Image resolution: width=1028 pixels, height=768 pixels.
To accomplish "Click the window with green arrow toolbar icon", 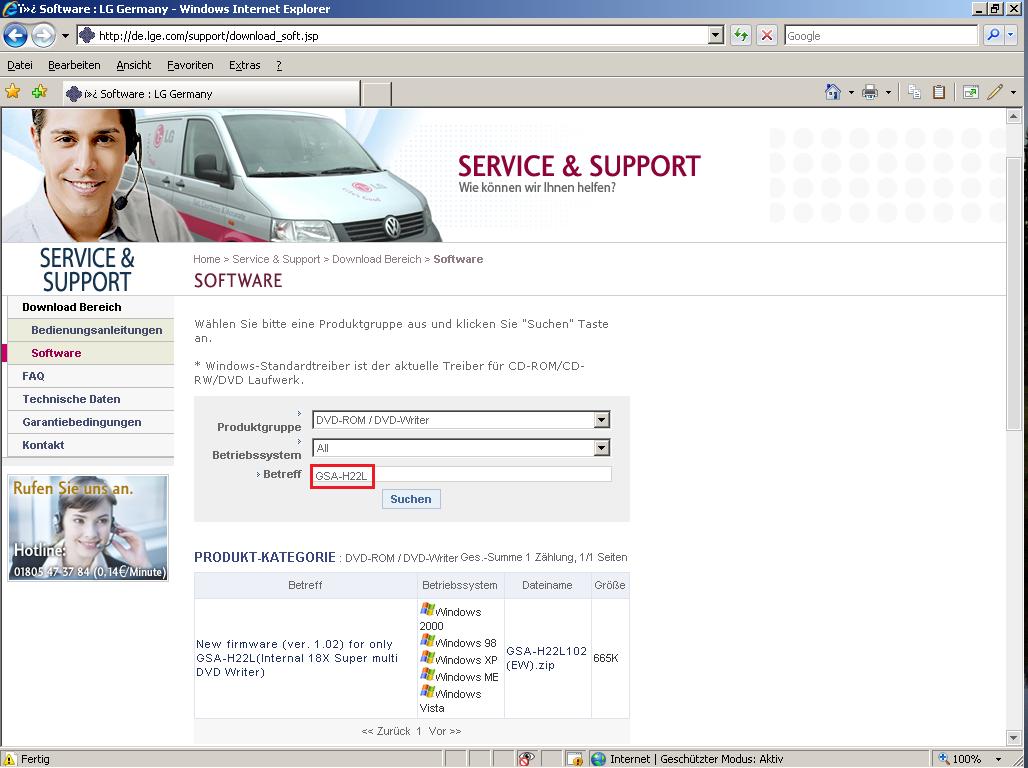I will point(970,92).
